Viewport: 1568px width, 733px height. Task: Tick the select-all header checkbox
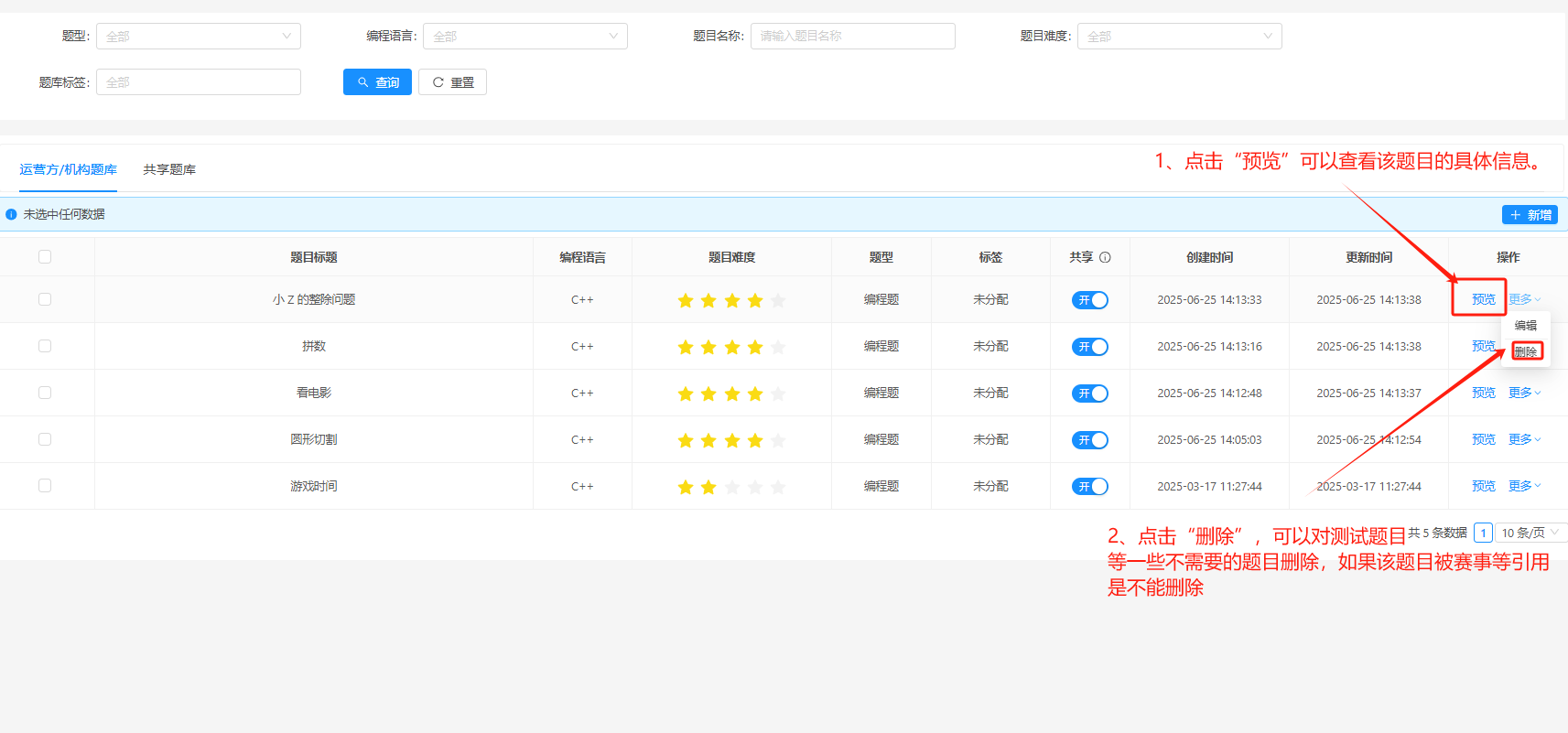pos(45,257)
